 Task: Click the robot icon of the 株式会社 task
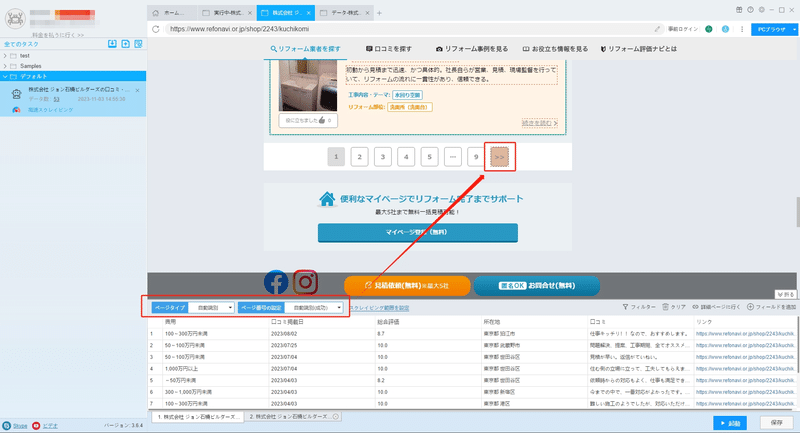coord(16,94)
